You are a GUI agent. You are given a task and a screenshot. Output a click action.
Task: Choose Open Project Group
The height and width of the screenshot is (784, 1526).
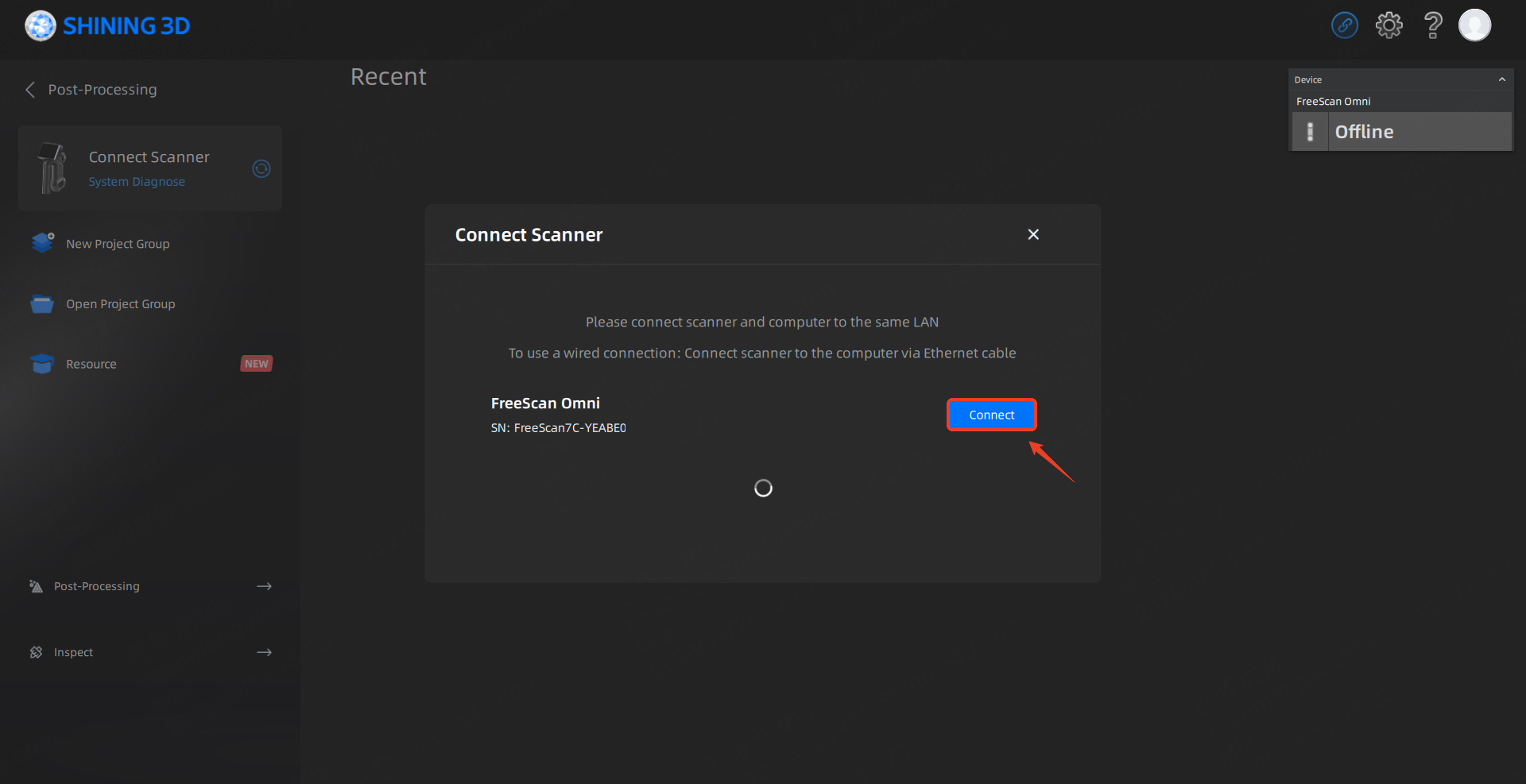121,304
